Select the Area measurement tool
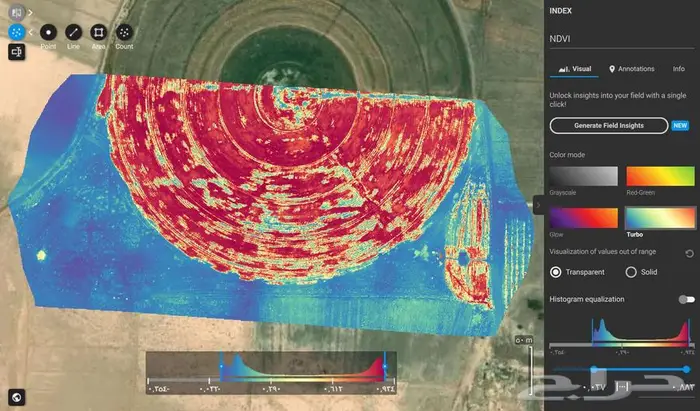Viewport: 700px width, 411px height. click(98, 32)
